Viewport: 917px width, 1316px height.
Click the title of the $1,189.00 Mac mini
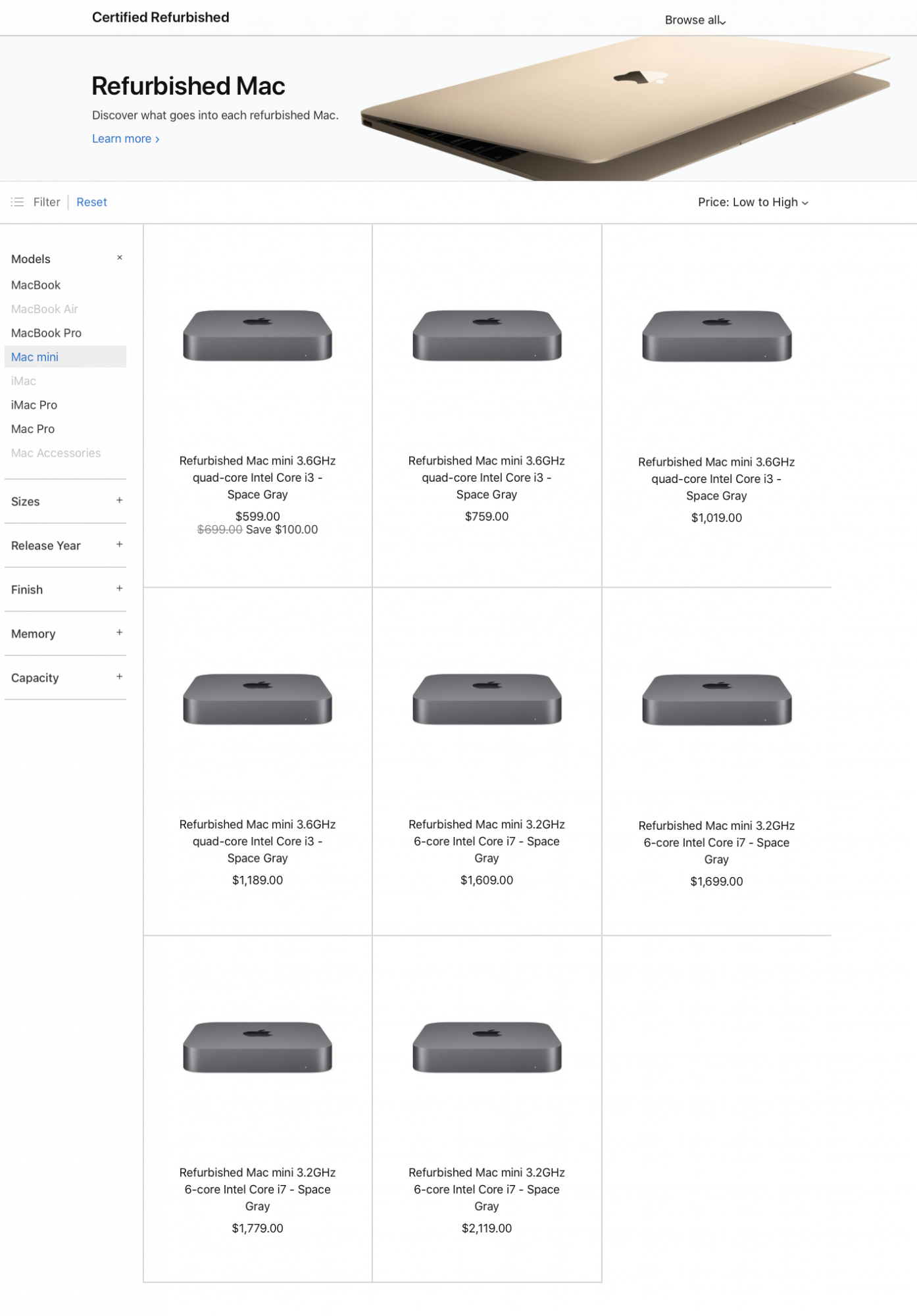tap(257, 842)
